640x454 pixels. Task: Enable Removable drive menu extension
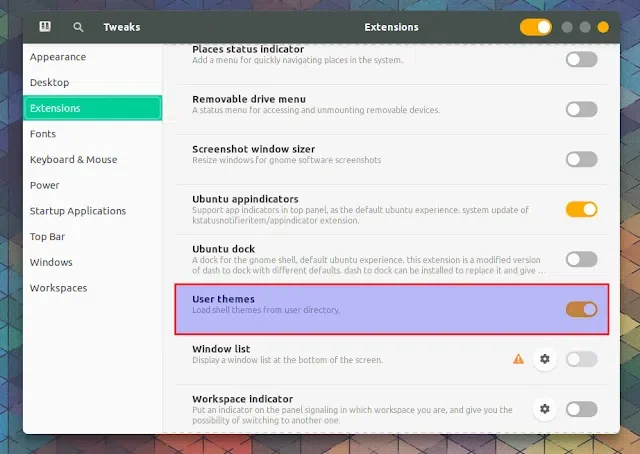point(582,109)
